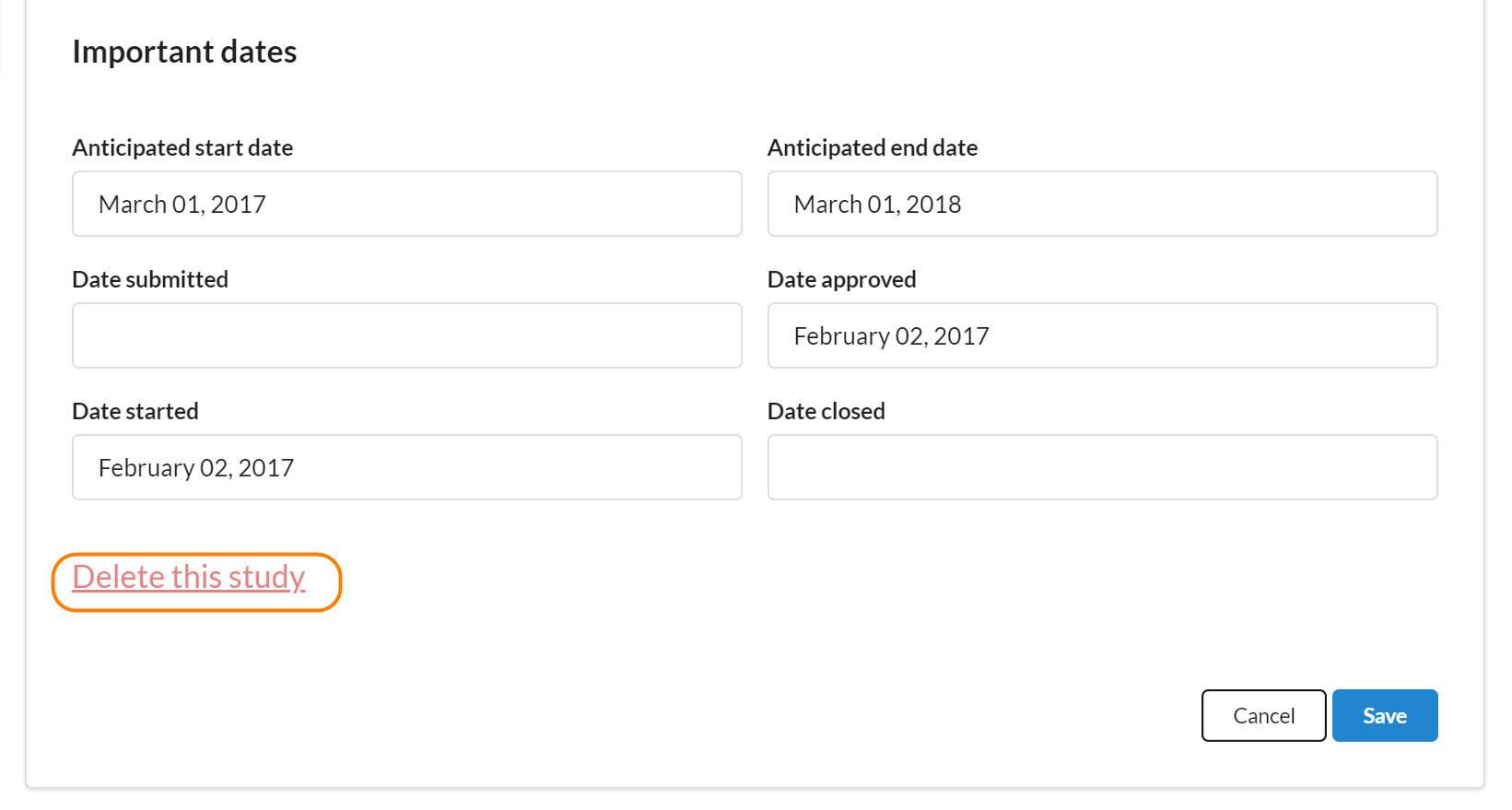Focus the empty Date submitted field
Viewport: 1512px width, 810px height.
point(406,335)
